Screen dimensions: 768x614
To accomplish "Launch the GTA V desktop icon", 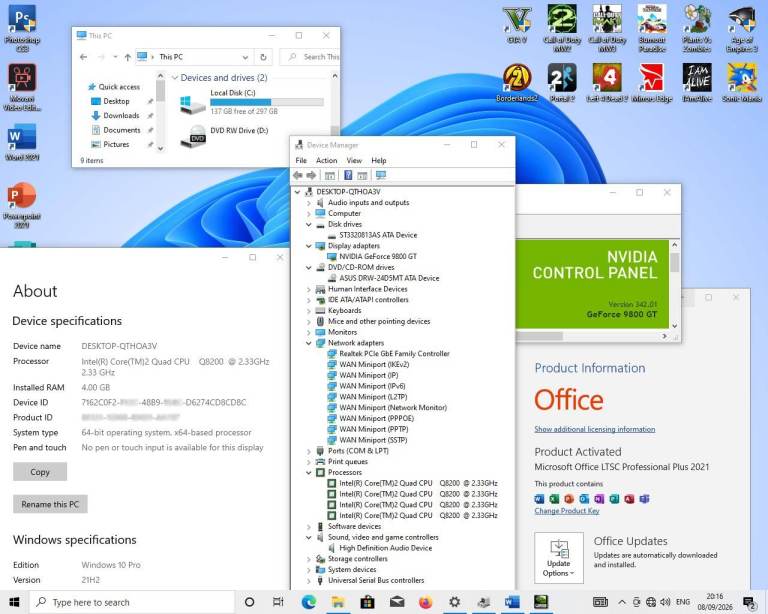I will pyautogui.click(x=517, y=25).
